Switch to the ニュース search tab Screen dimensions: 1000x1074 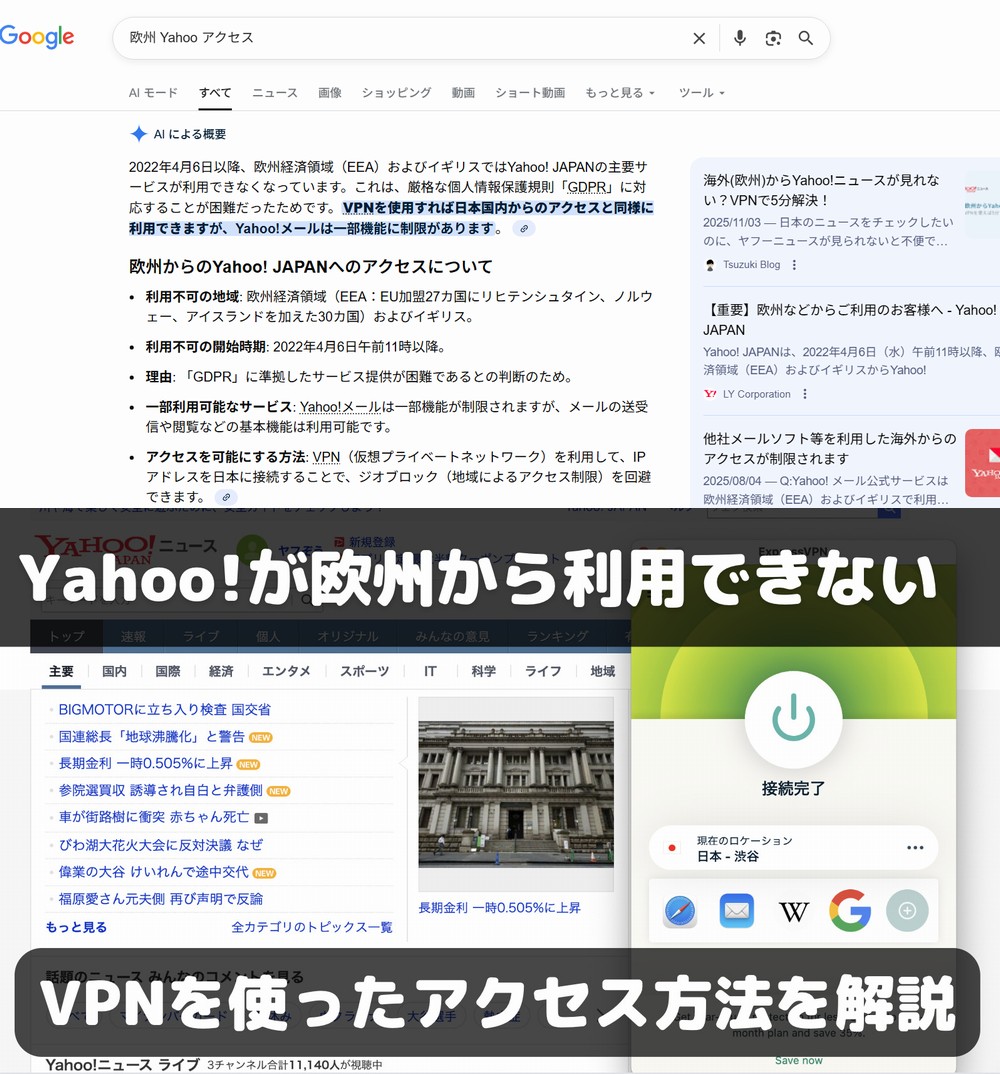(275, 93)
